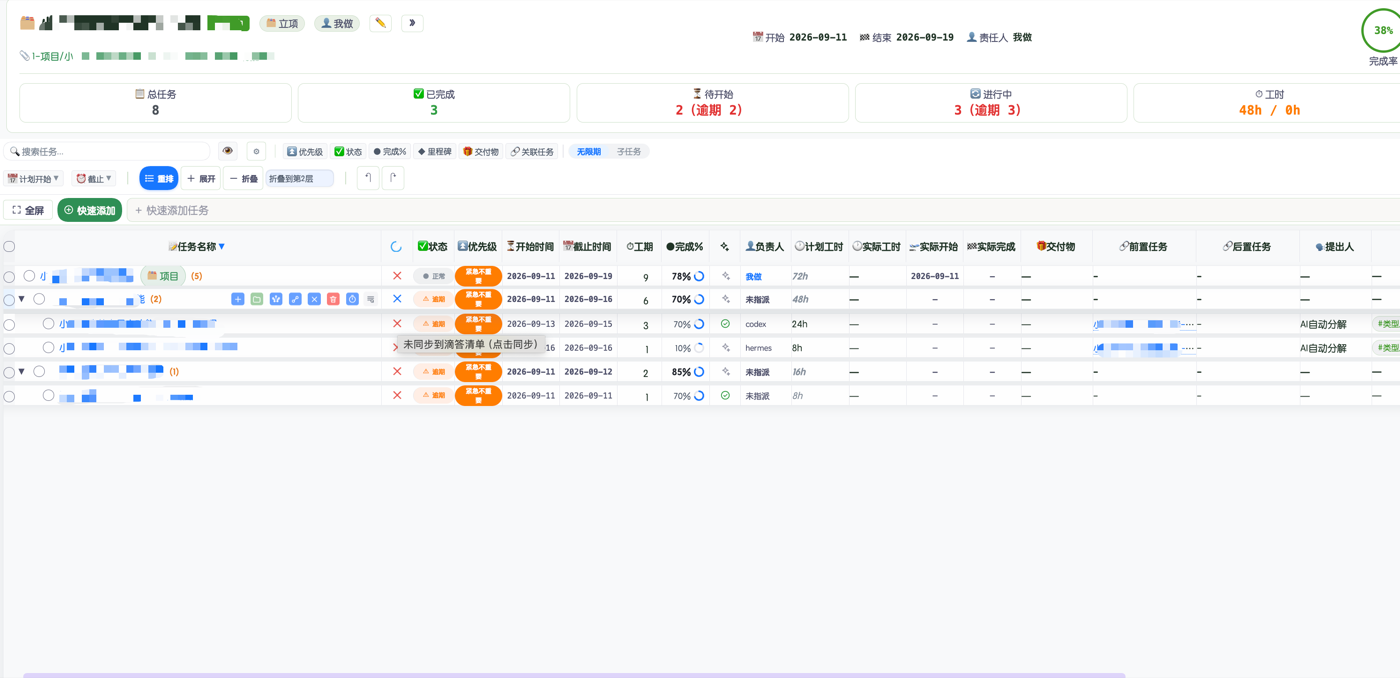Click the blue link icon in the row actions
Screen dimensions: 1400x678
tap(295, 299)
